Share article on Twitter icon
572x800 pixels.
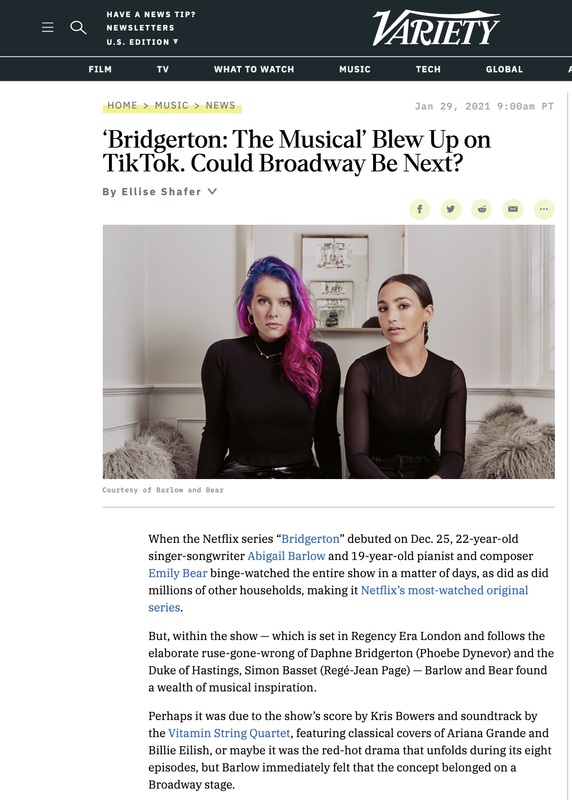(451, 209)
